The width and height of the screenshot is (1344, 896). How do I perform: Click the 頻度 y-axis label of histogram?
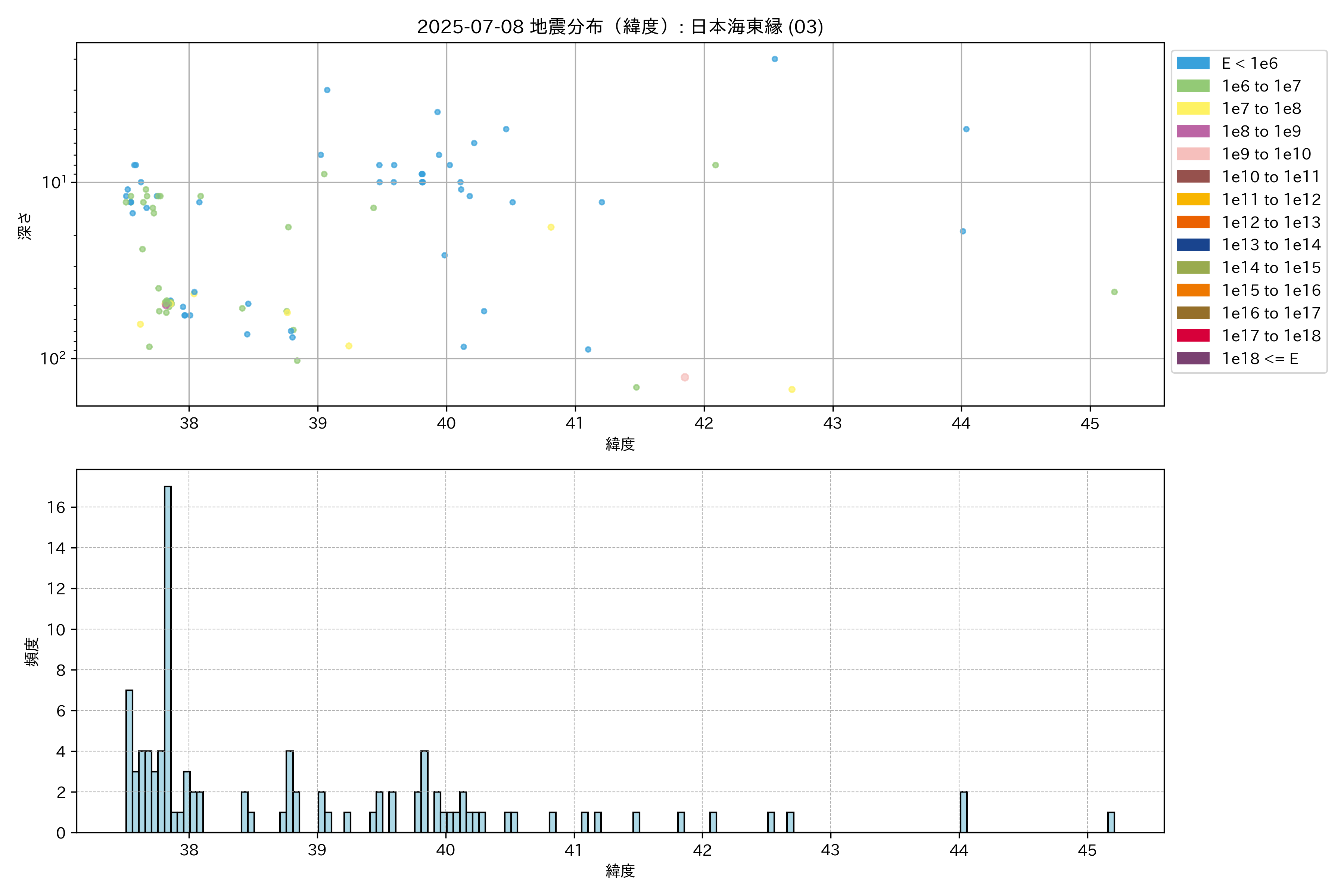(x=32, y=652)
